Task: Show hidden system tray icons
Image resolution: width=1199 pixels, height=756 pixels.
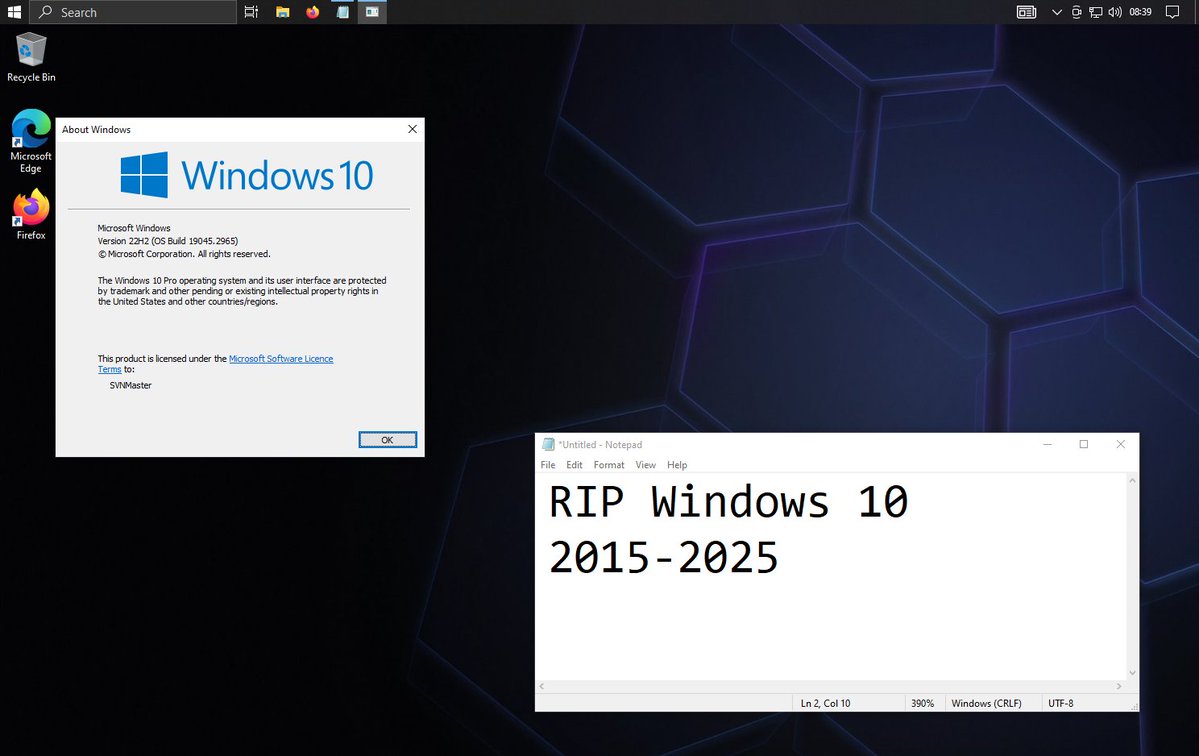Action: (x=1056, y=12)
